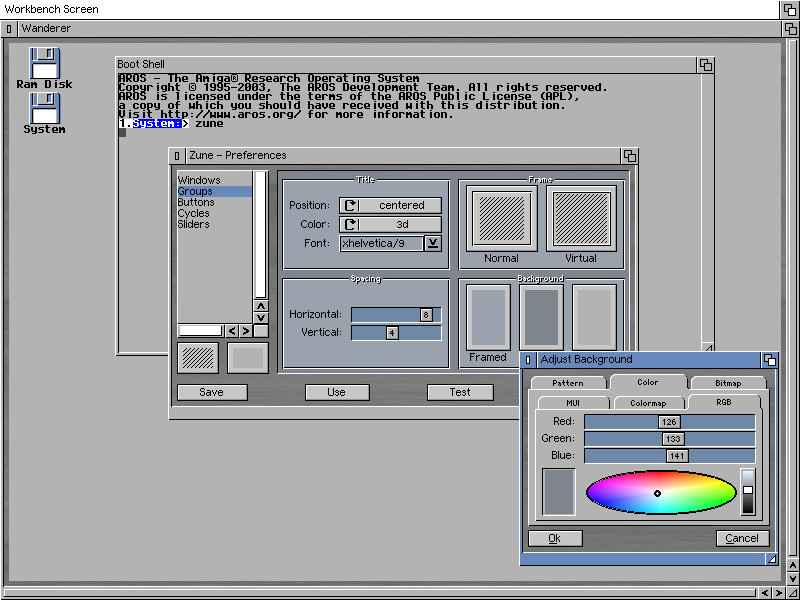Click the Use button
The width and height of the screenshot is (800, 600).
point(337,392)
